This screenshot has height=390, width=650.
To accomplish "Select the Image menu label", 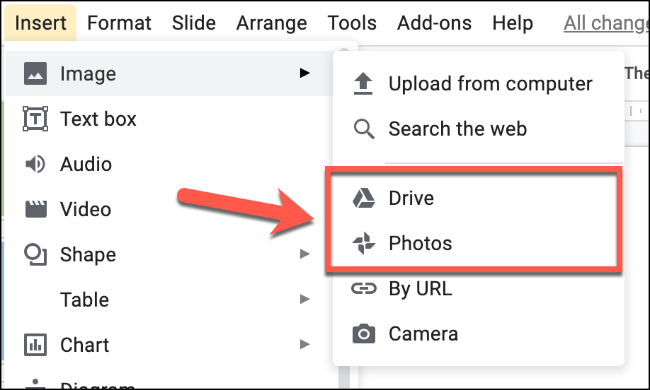I will click(x=88, y=74).
